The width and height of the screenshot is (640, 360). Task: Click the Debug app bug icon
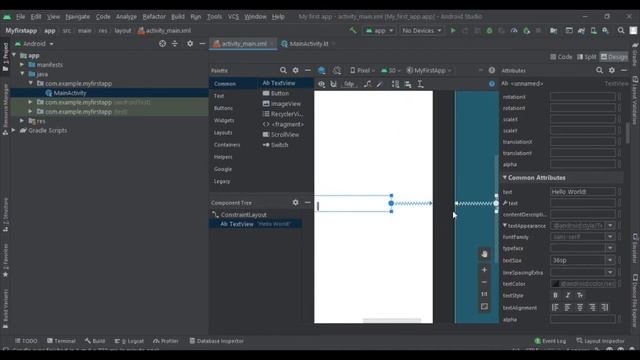[489, 31]
